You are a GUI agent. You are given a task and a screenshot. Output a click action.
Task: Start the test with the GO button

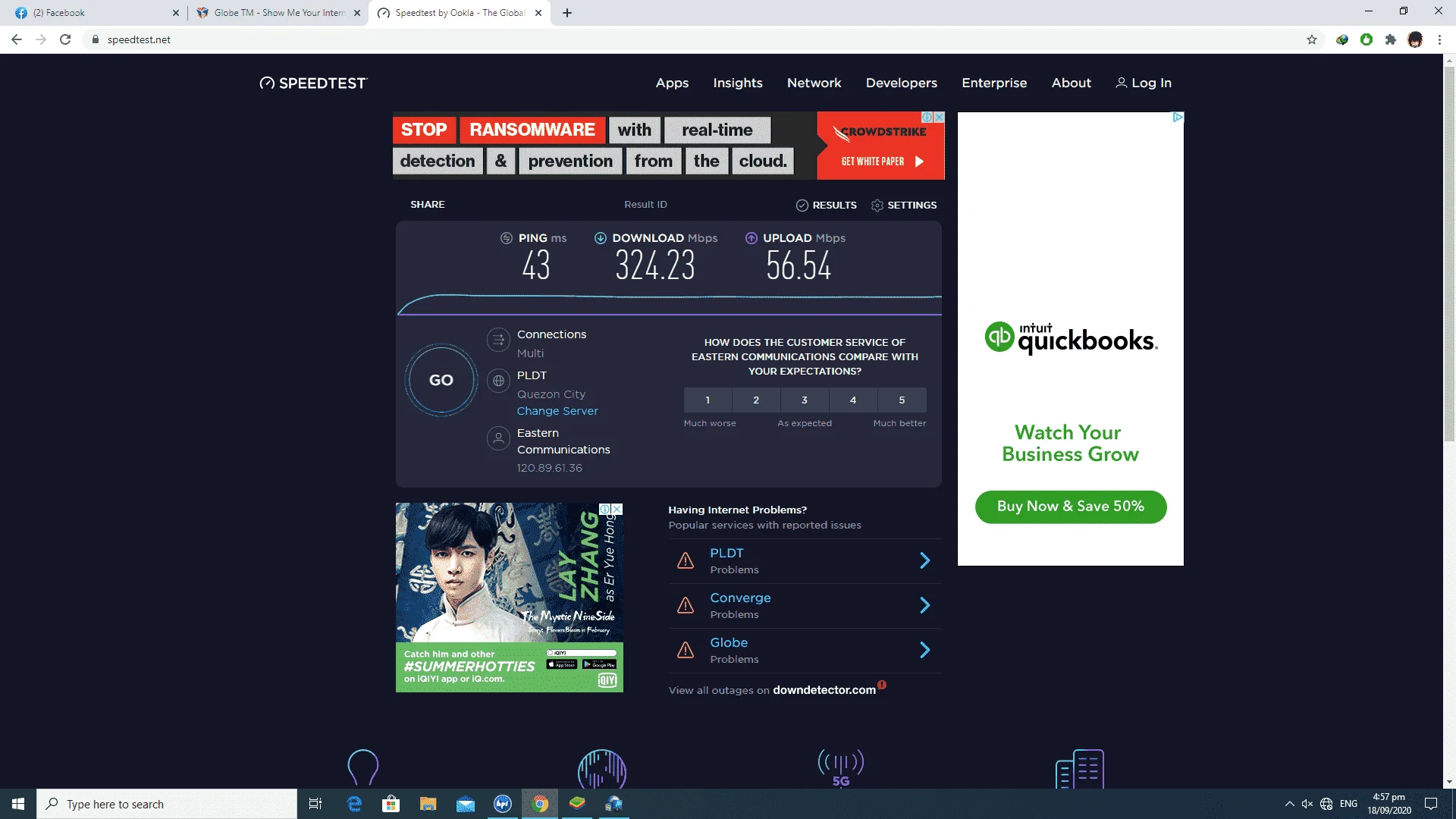441,380
